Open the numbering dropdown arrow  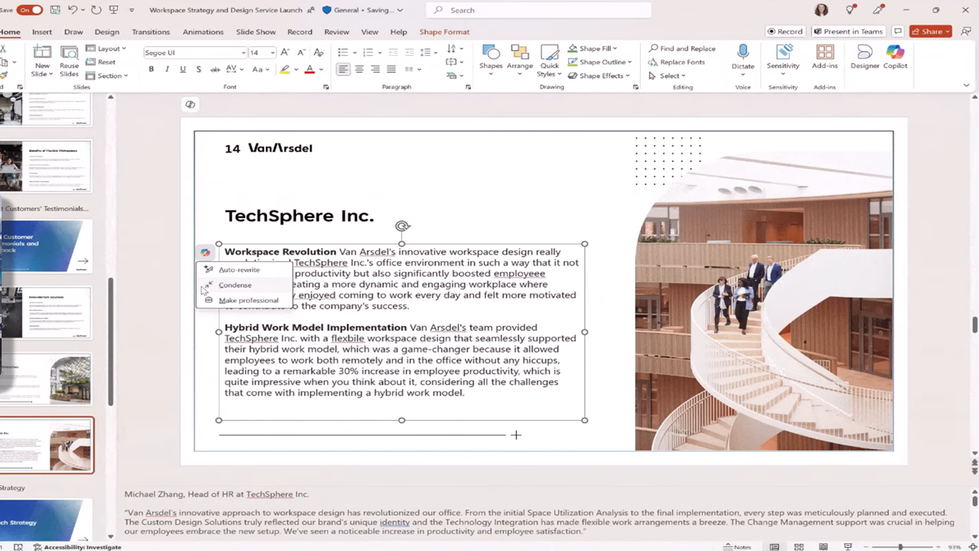380,52
